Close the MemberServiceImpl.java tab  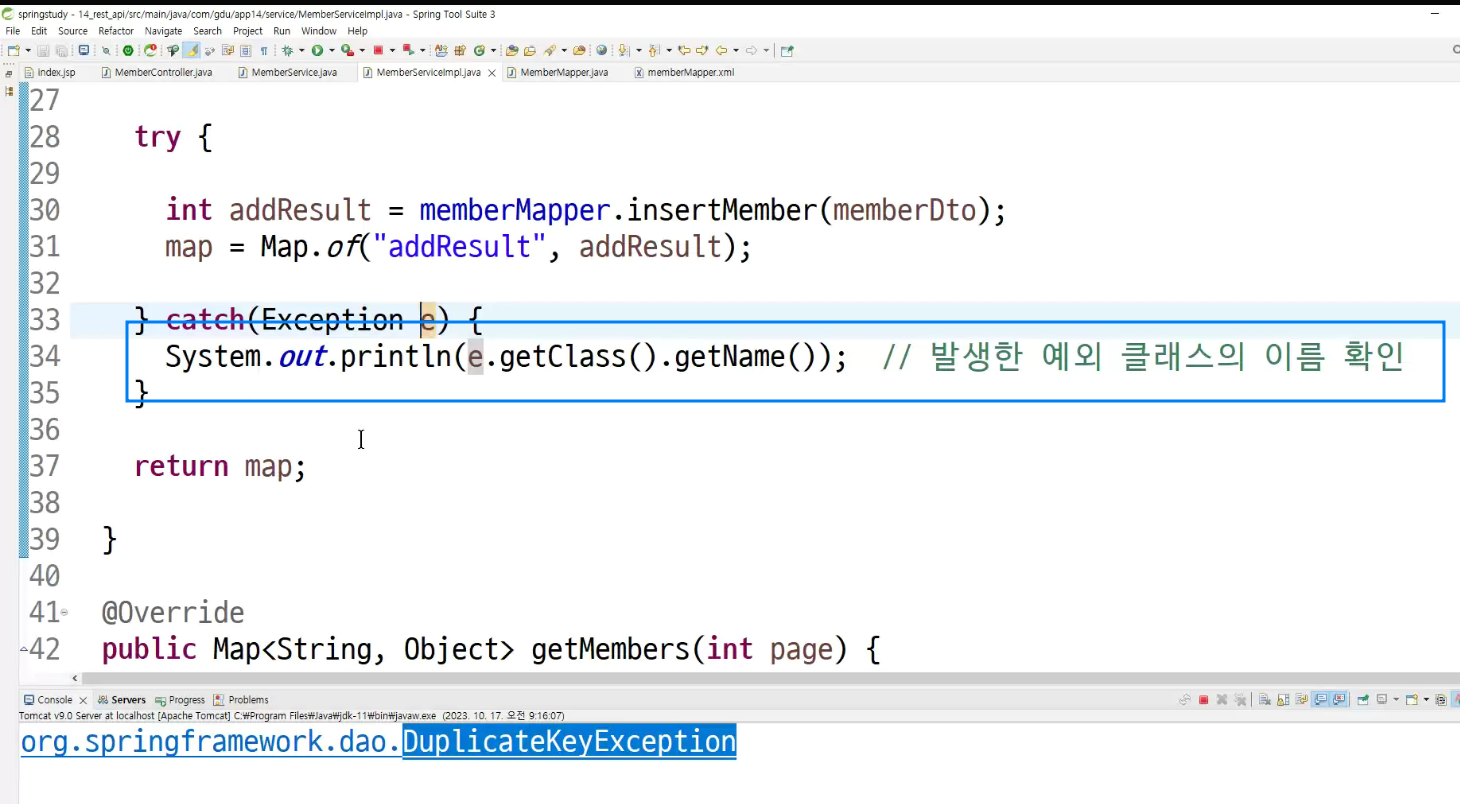[491, 73]
